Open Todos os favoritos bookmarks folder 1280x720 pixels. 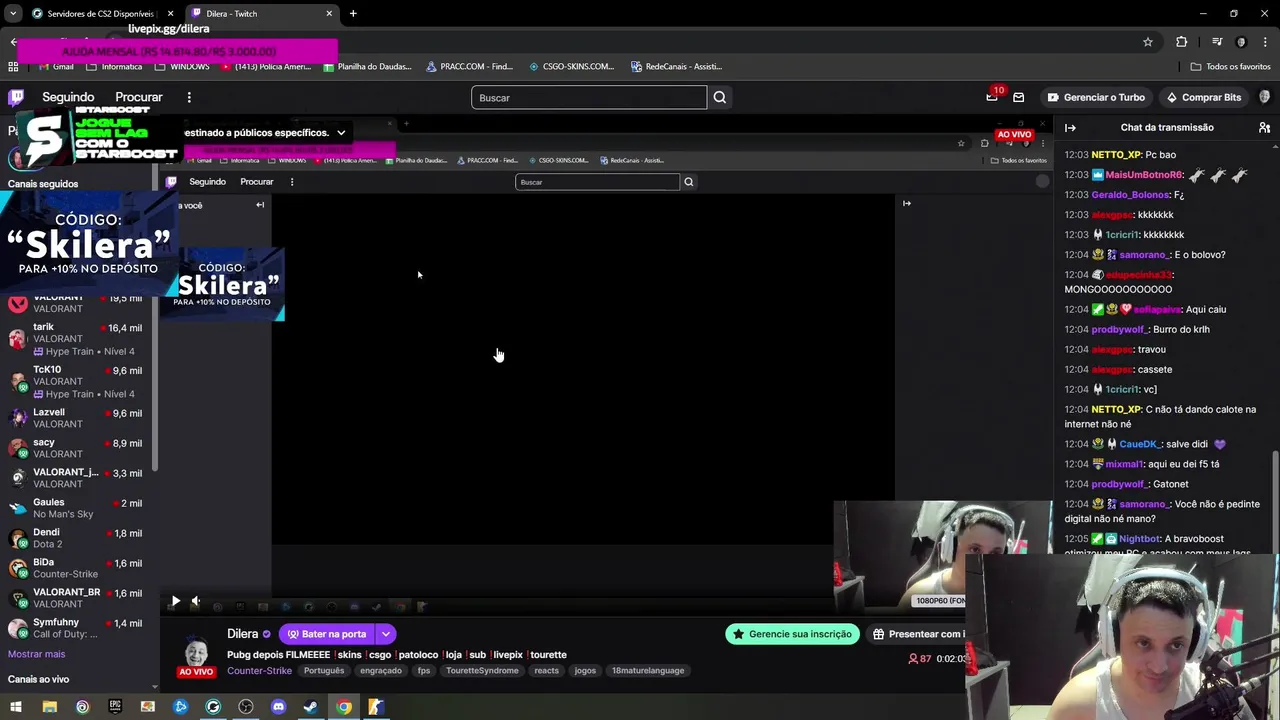pyautogui.click(x=1230, y=66)
